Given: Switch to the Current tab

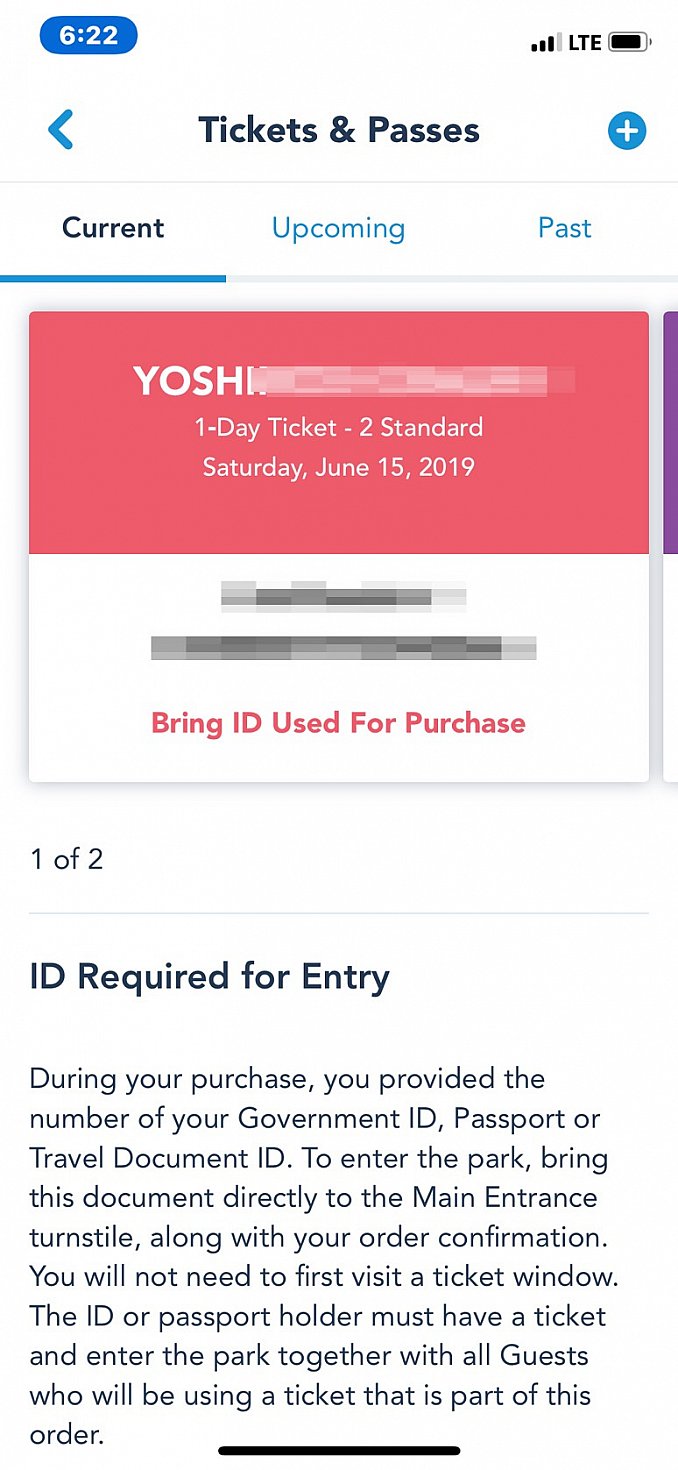Looking at the screenshot, I should coord(113,228).
